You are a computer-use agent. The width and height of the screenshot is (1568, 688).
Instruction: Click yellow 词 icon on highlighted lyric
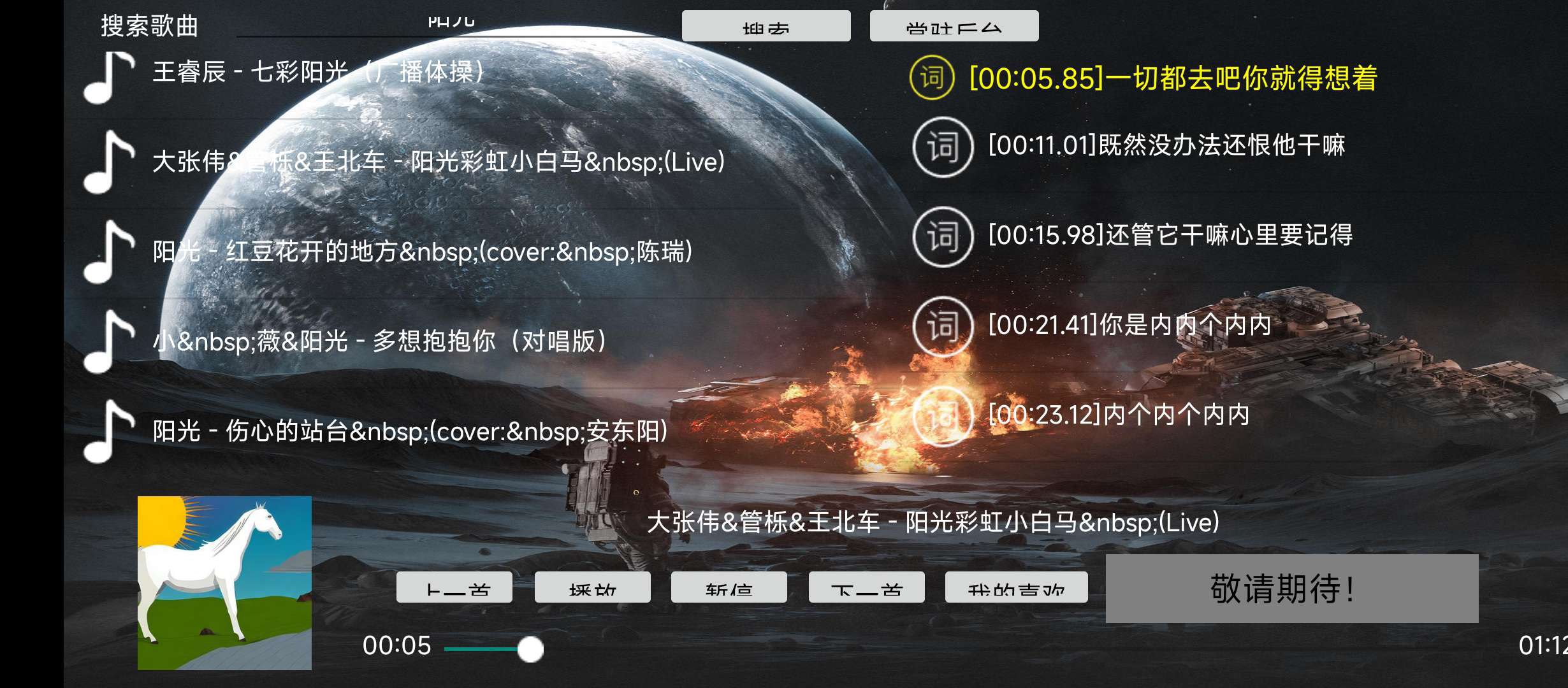931,78
